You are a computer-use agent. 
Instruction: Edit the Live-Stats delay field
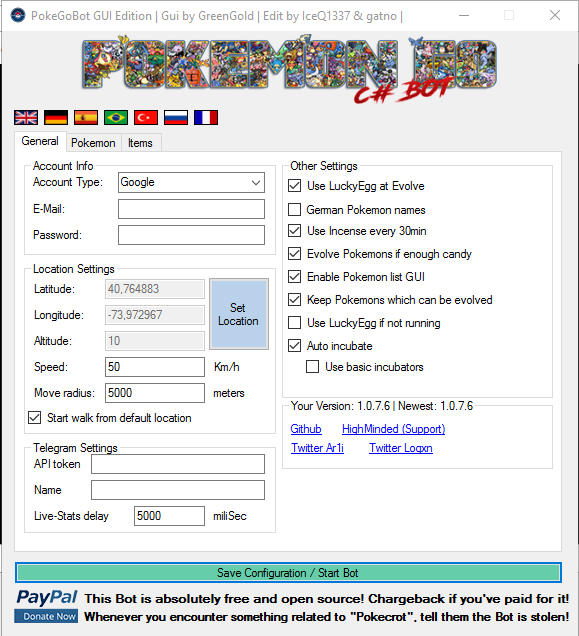(169, 516)
